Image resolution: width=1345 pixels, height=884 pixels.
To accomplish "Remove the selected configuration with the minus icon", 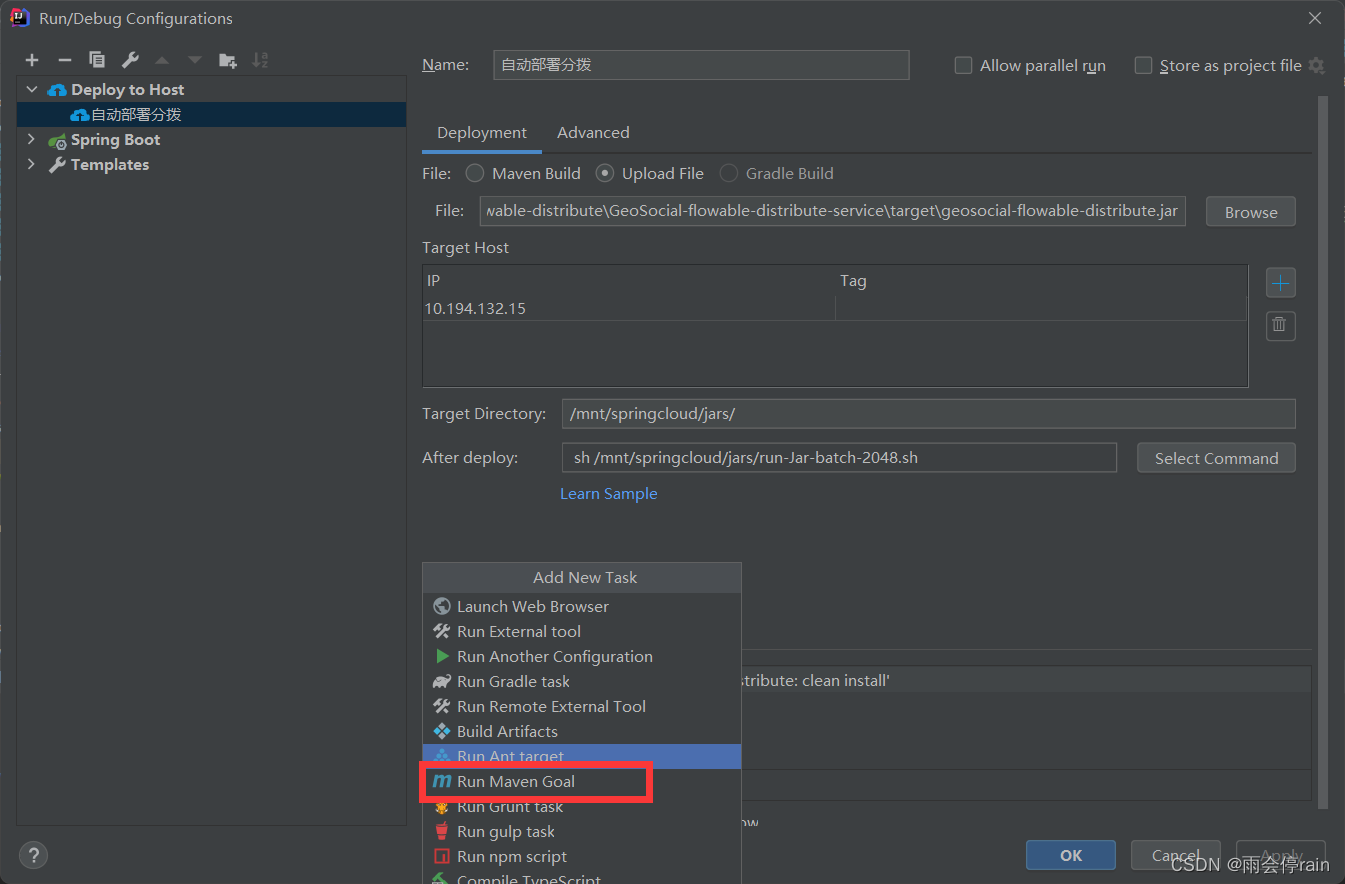I will pyautogui.click(x=64, y=60).
